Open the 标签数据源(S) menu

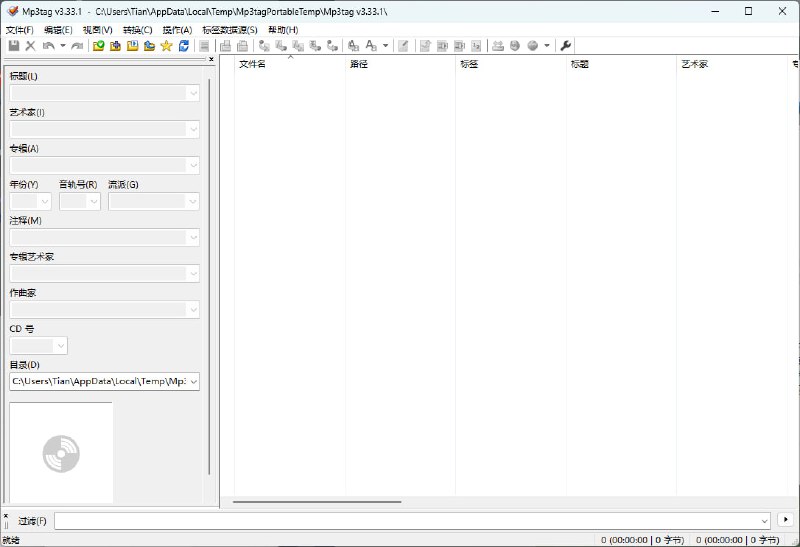click(229, 30)
